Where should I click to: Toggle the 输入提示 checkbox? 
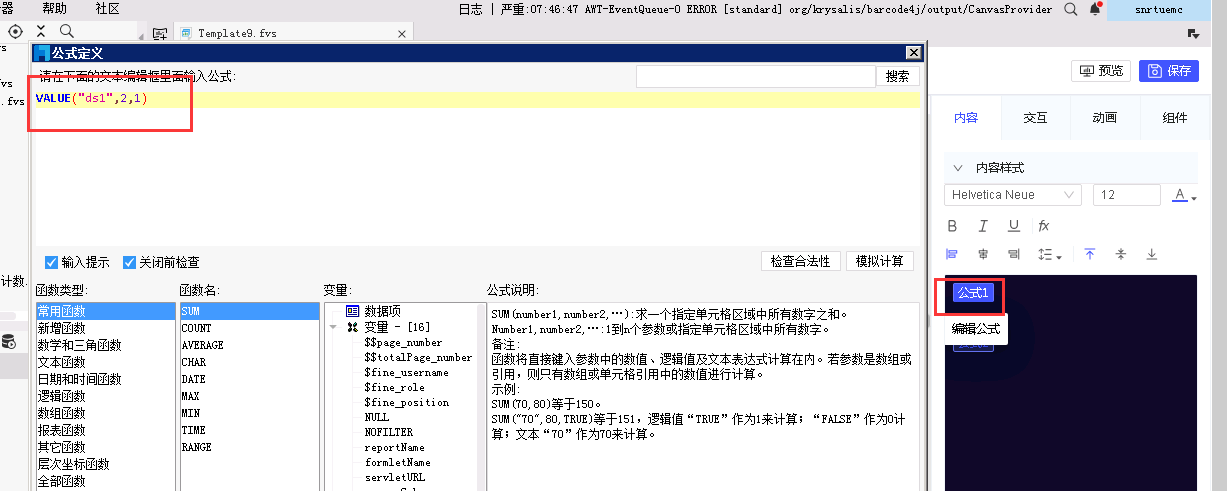(x=51, y=262)
